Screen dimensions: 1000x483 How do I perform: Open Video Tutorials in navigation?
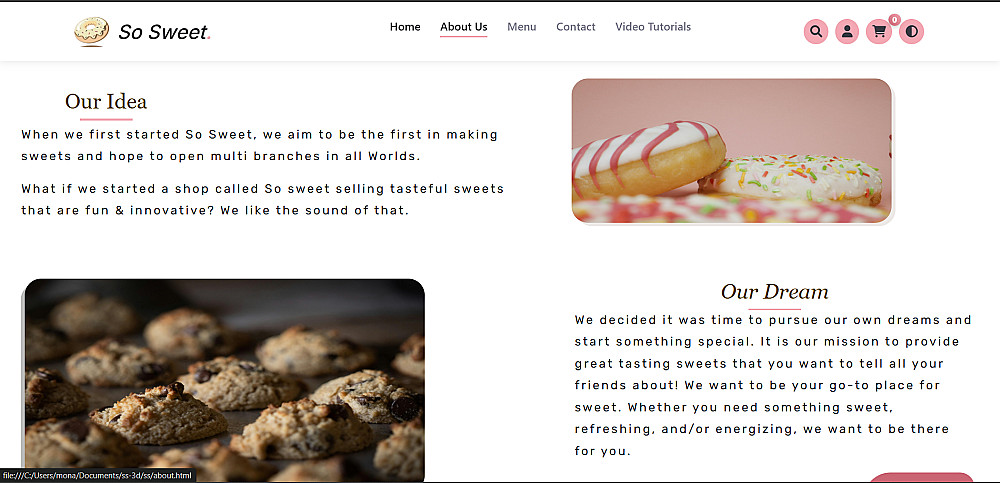(x=653, y=27)
